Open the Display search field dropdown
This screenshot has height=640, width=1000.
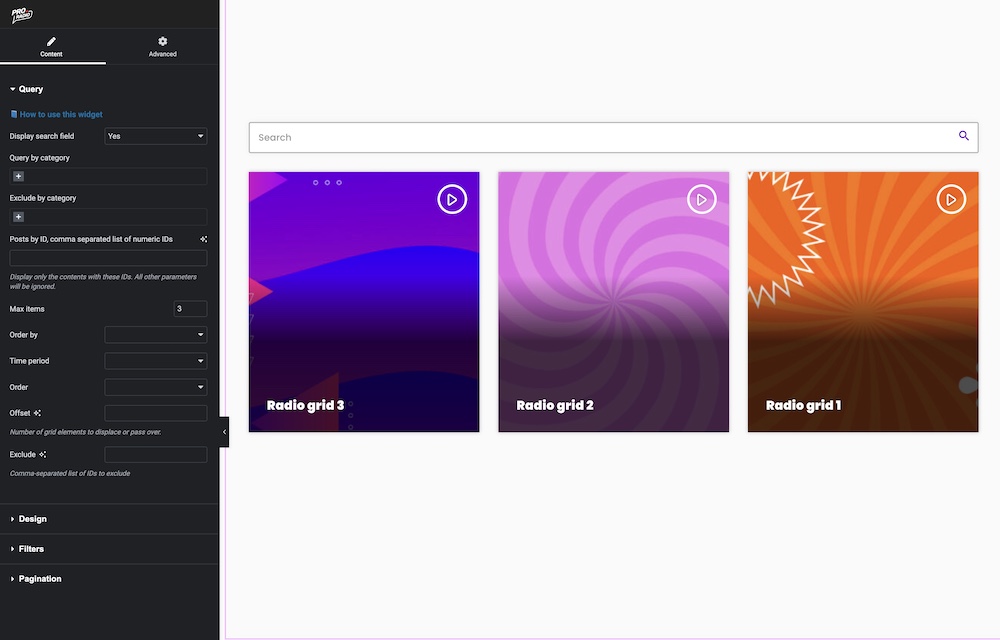(155, 136)
